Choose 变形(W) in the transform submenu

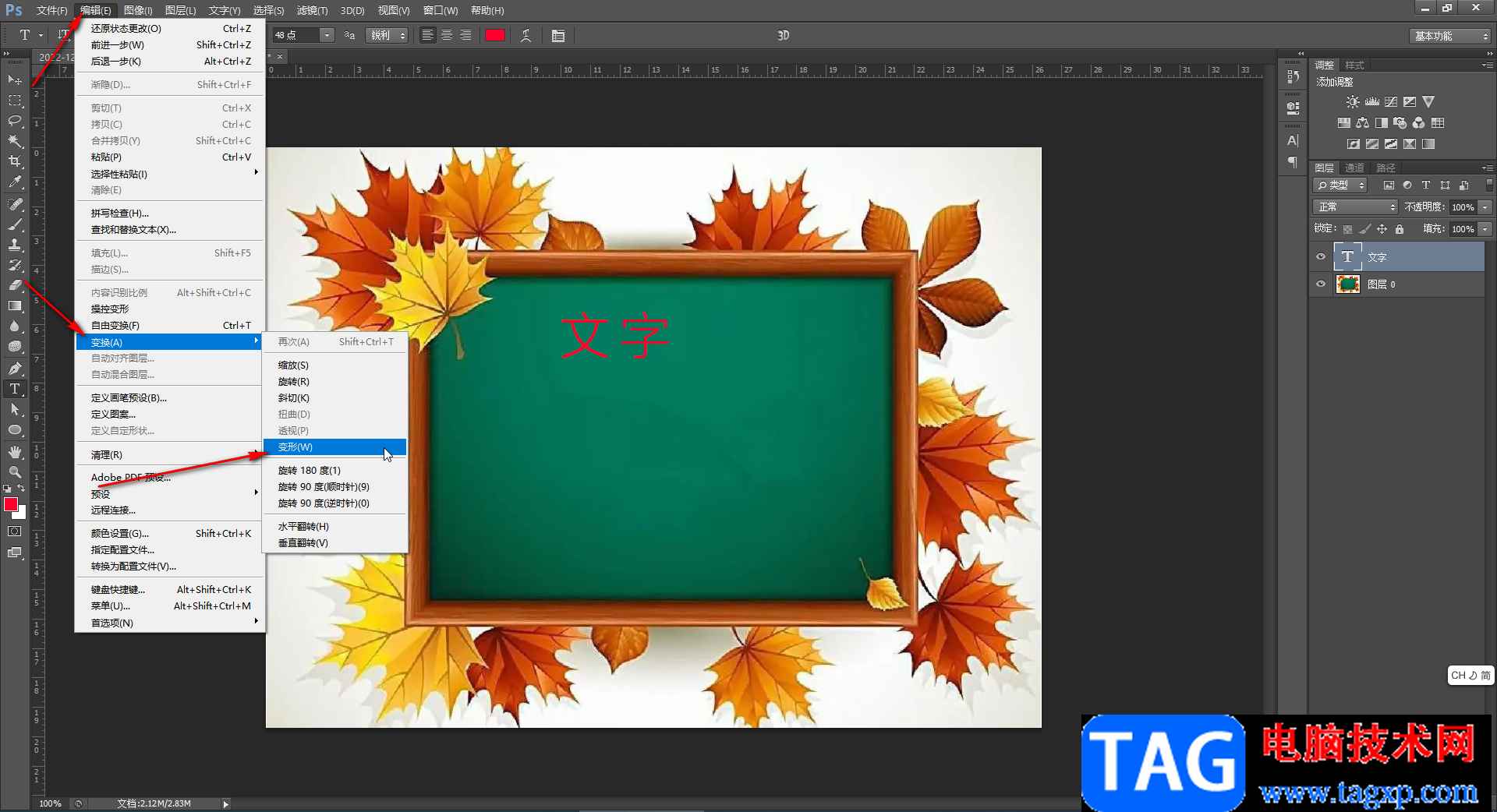coord(296,447)
